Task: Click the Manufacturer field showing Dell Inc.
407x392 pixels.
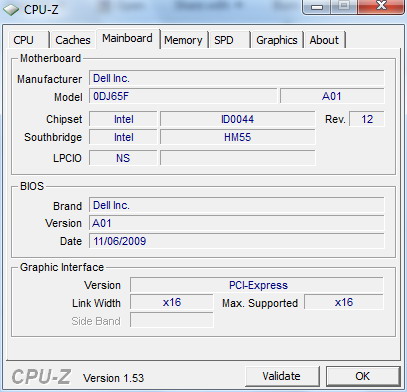Action: 237,78
